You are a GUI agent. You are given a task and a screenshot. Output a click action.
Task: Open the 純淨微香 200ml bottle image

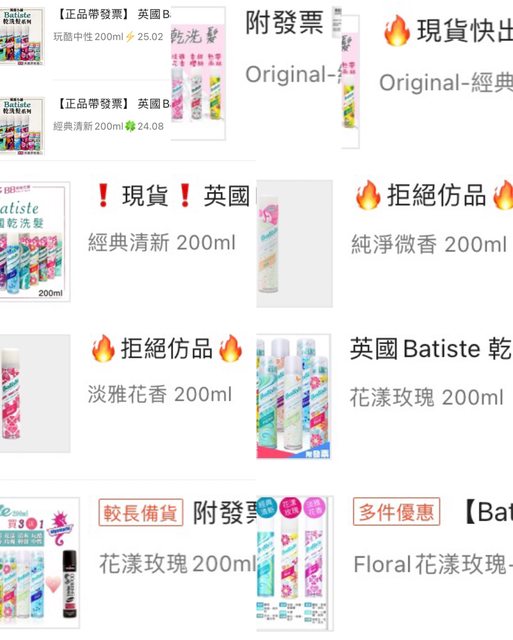click(294, 243)
